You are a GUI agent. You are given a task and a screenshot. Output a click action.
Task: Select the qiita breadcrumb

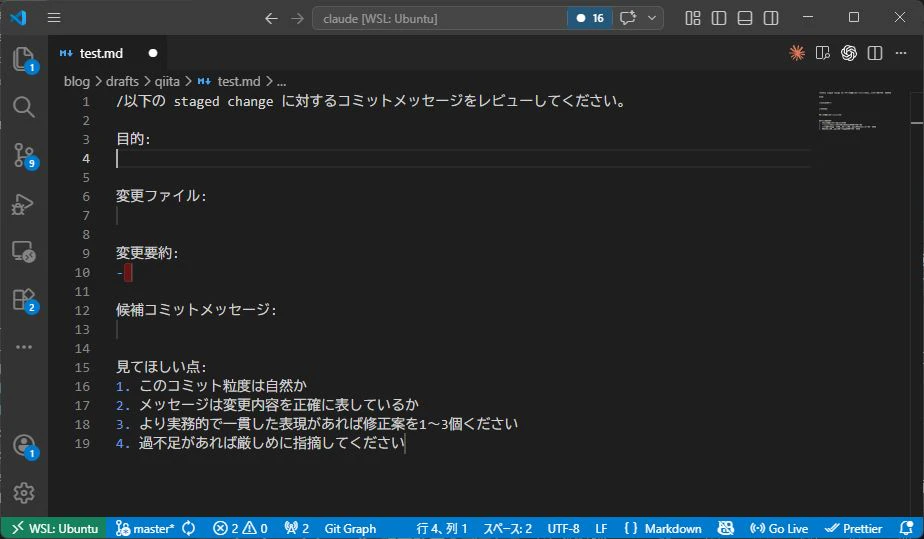167,81
